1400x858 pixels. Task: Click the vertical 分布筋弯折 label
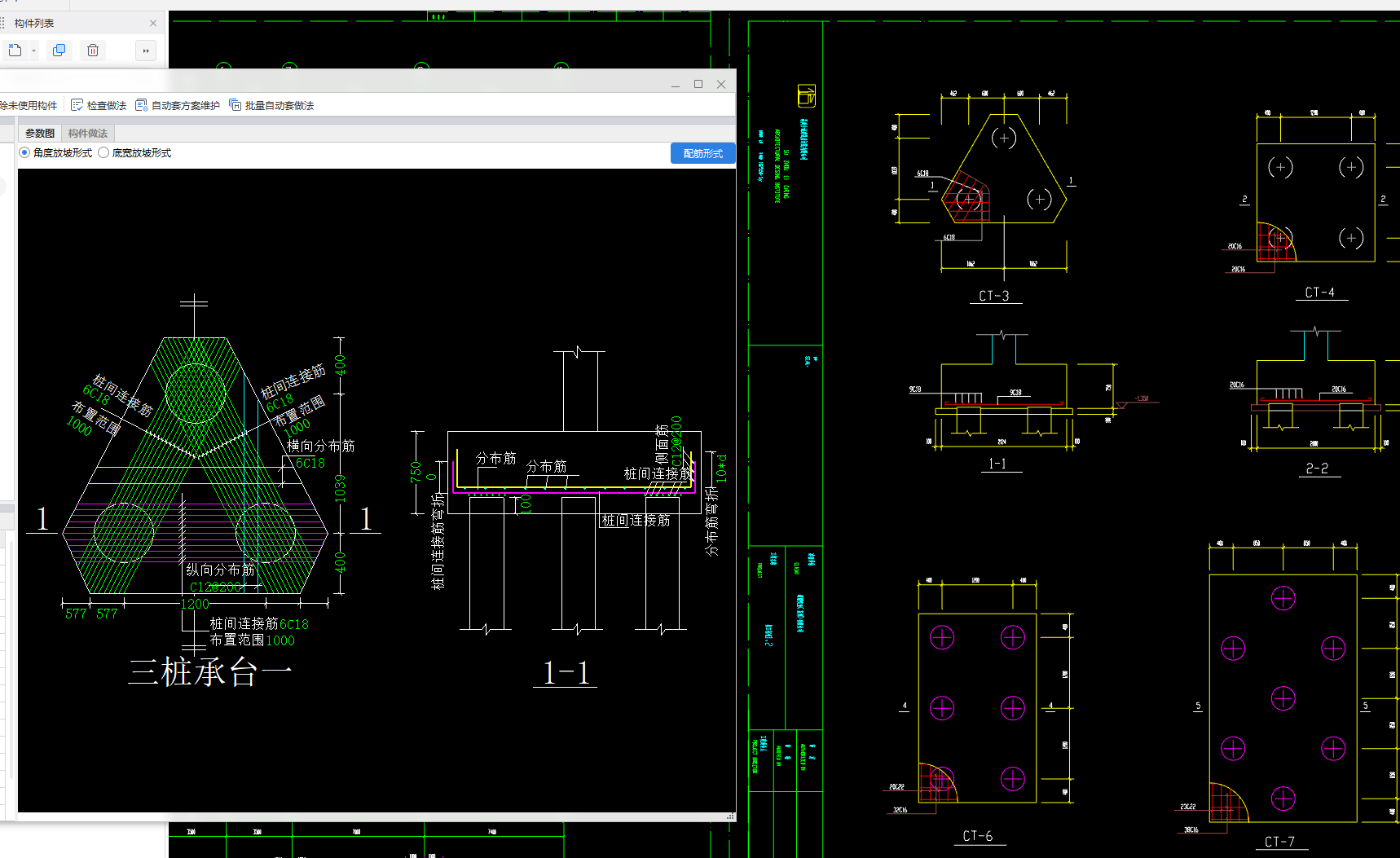coord(712,522)
